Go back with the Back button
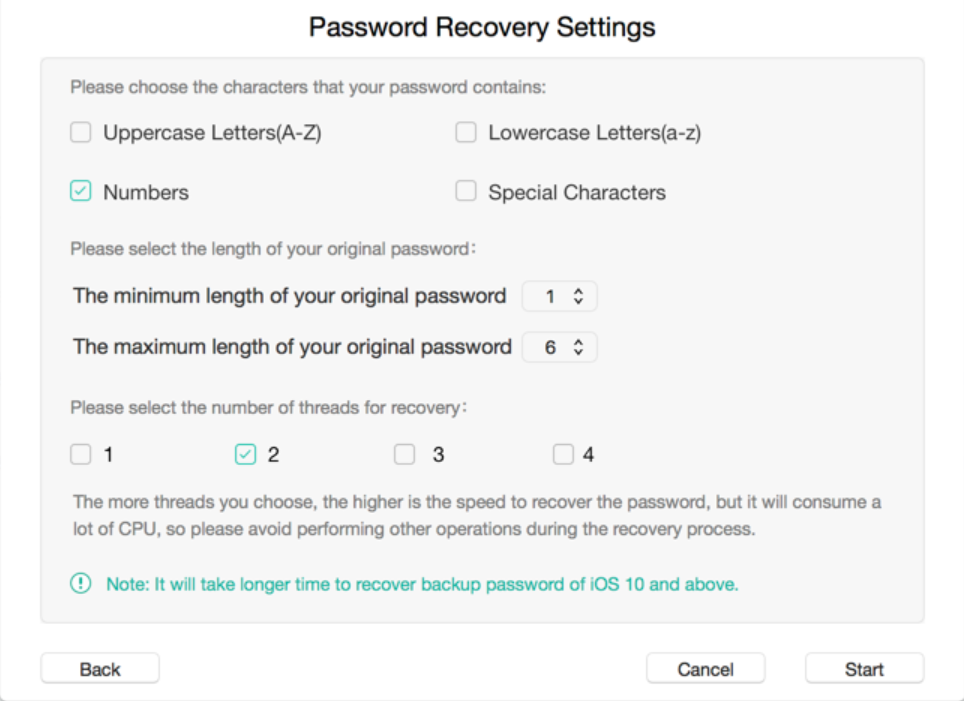964x701 pixels. [100, 669]
